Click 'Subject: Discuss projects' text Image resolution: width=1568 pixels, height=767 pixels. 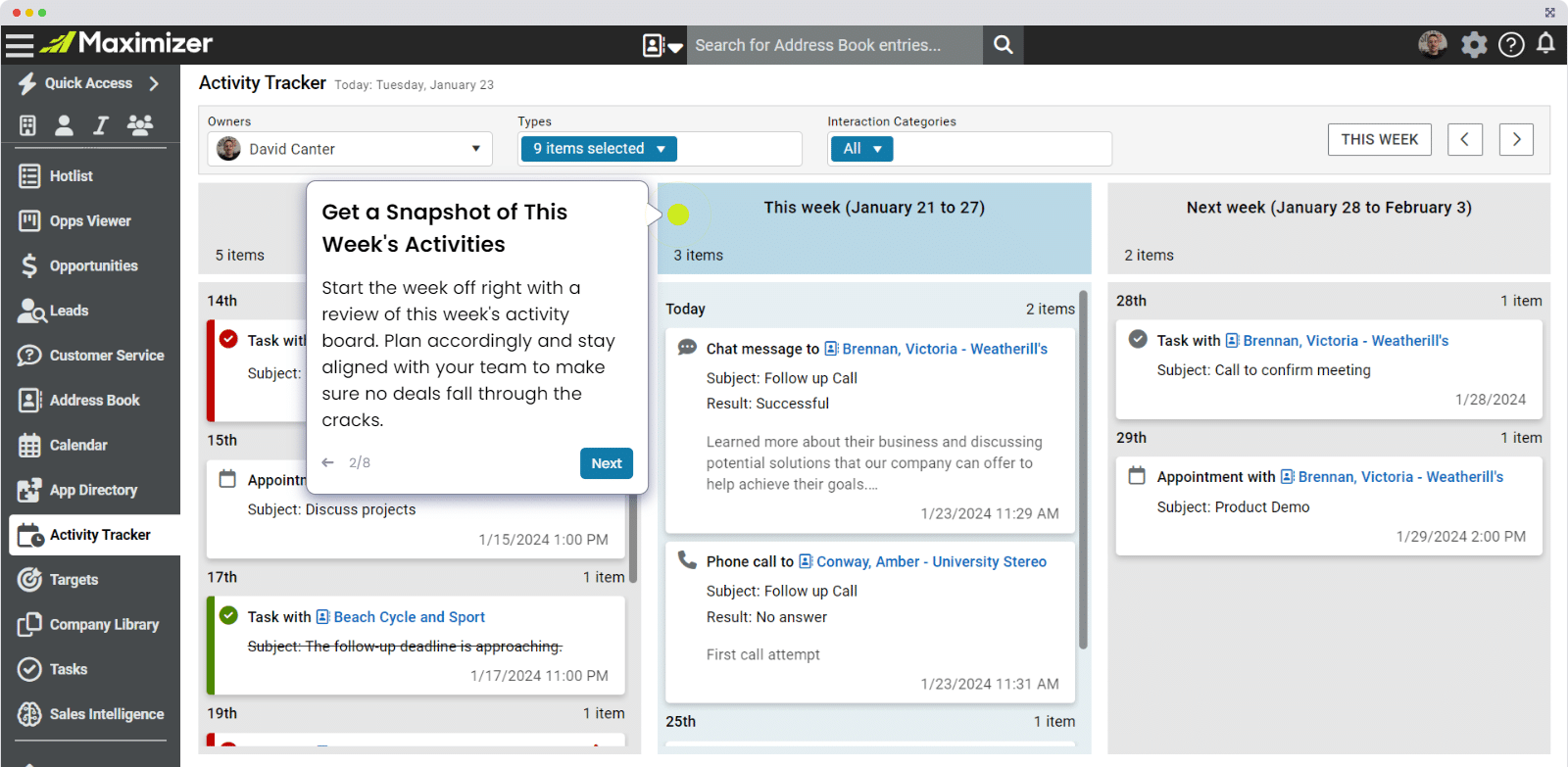click(x=331, y=509)
